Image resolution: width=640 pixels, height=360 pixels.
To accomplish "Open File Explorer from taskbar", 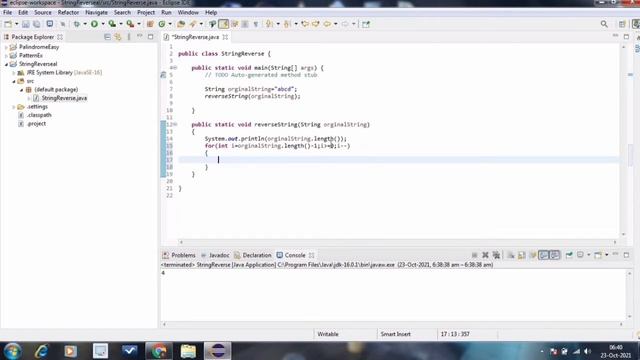I will pos(188,351).
